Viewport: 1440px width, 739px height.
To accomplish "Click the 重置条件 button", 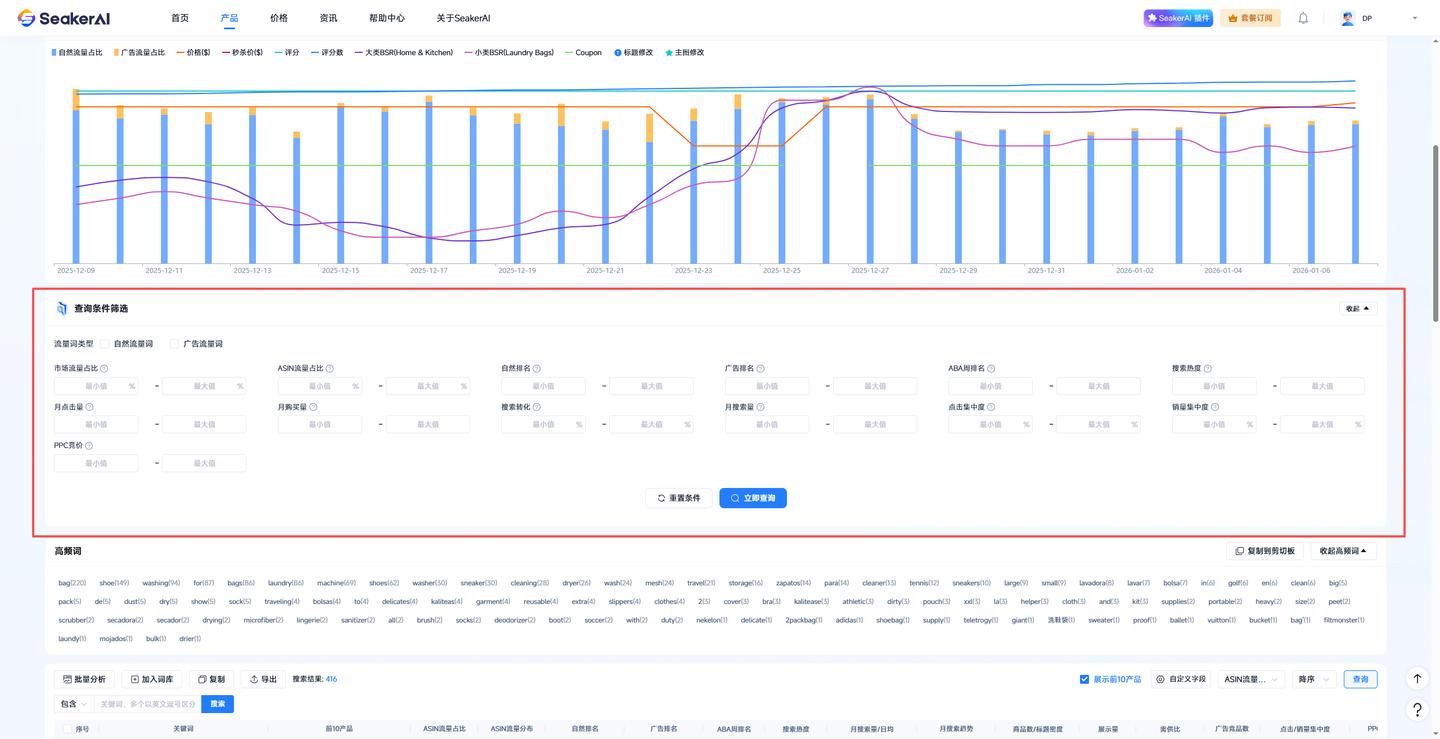I will (679, 498).
